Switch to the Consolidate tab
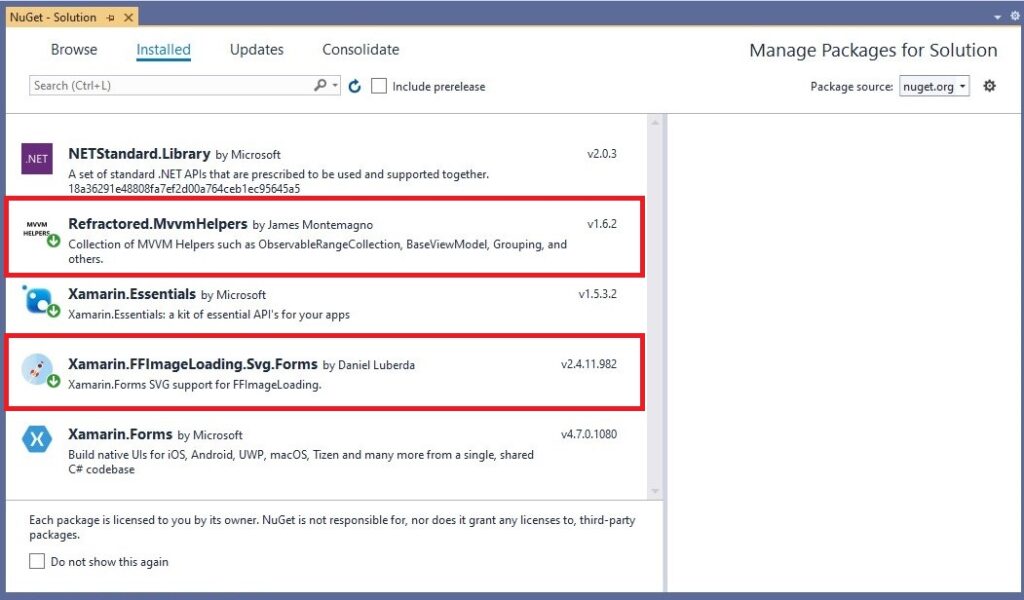Image resolution: width=1024 pixels, height=600 pixels. point(360,50)
